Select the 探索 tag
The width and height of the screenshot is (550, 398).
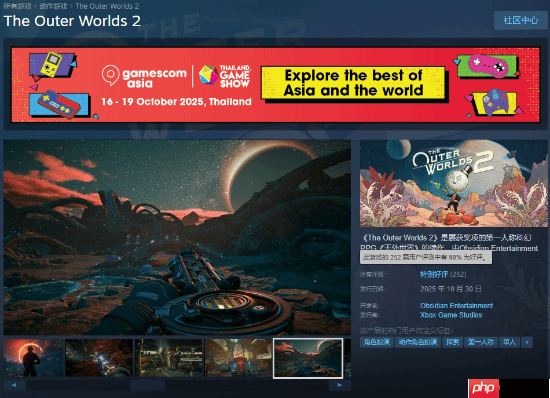(x=452, y=342)
